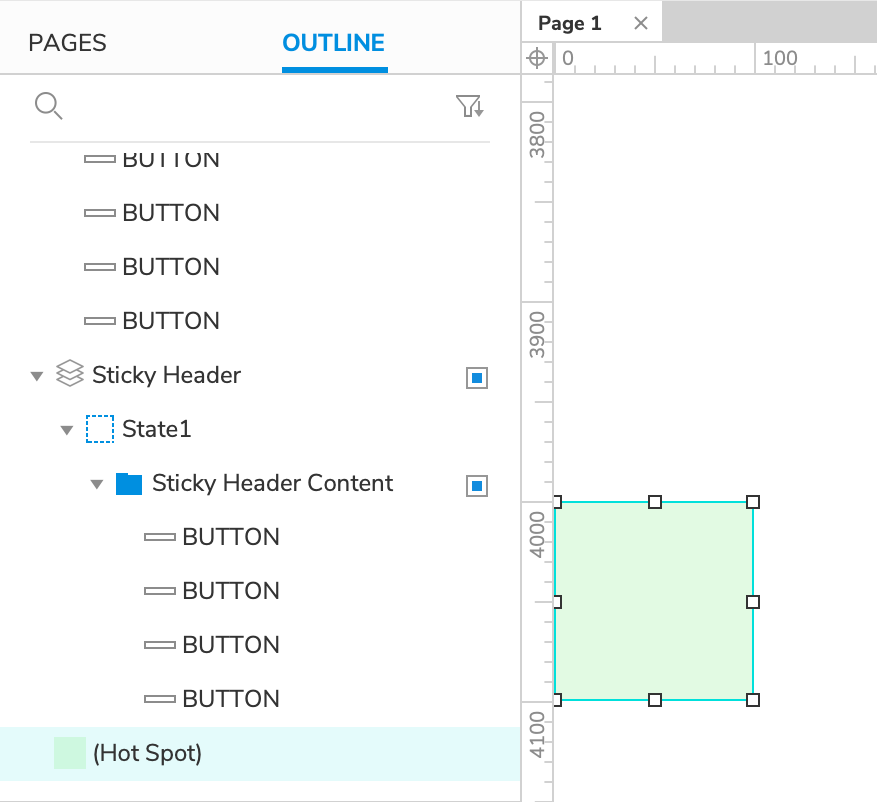The width and height of the screenshot is (877, 802).
Task: Collapse the State1 tree node
Action: (x=67, y=430)
